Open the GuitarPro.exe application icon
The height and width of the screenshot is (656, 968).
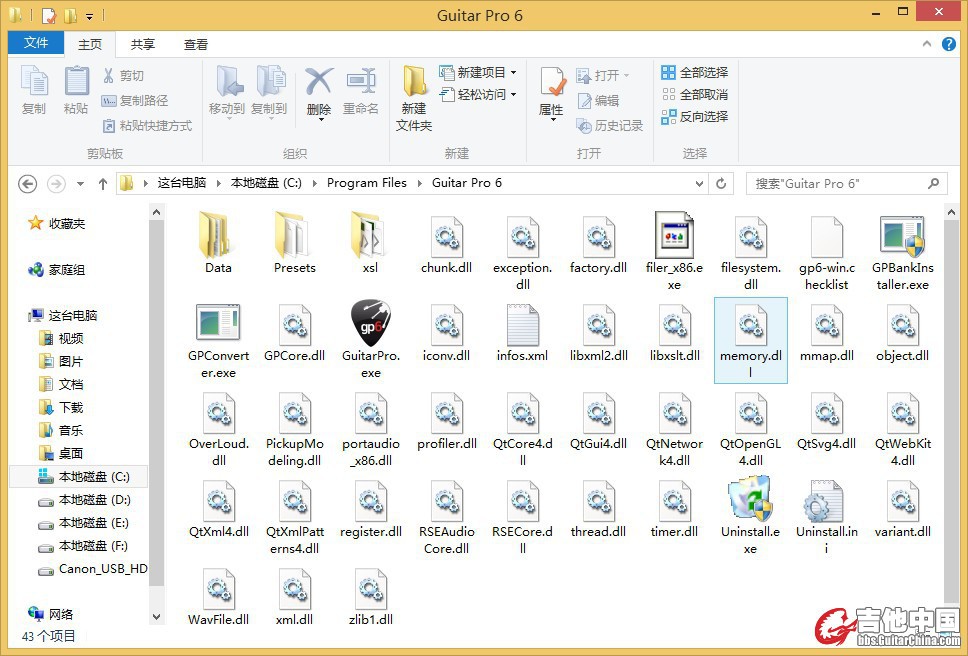370,325
